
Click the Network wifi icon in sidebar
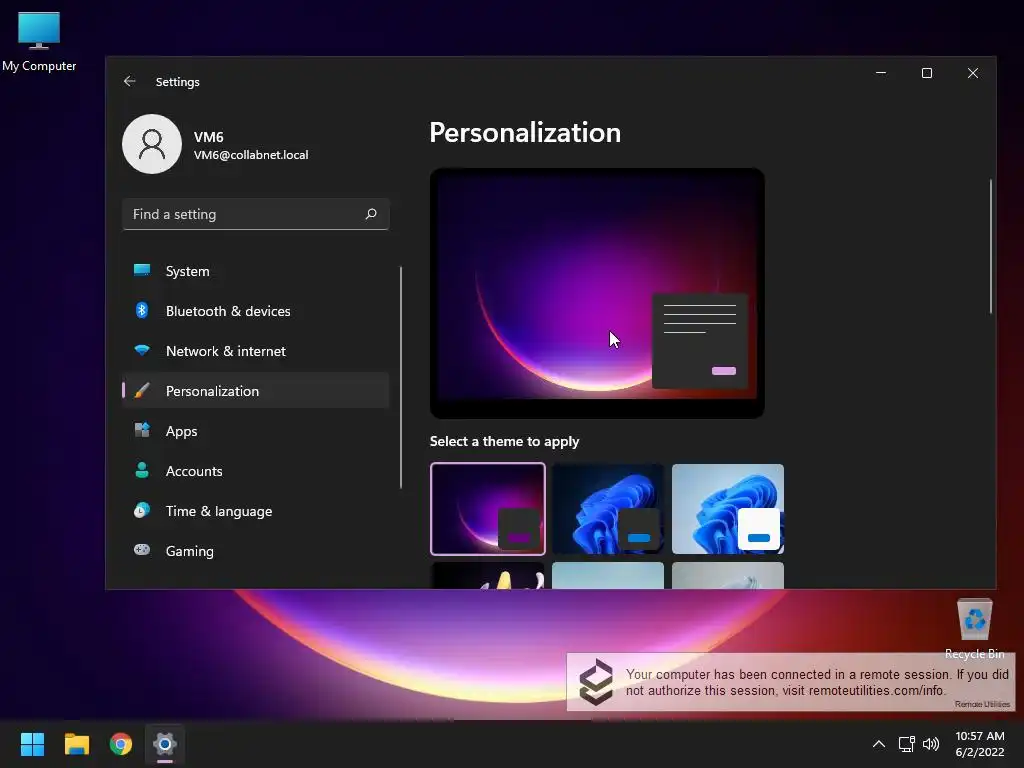[x=142, y=350]
